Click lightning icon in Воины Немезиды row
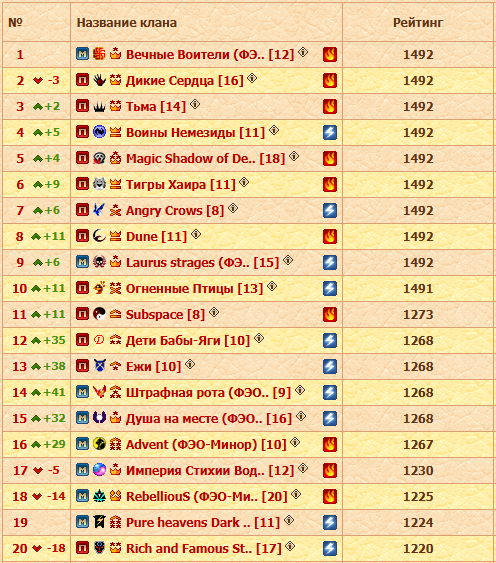496x563 pixels. [330, 132]
